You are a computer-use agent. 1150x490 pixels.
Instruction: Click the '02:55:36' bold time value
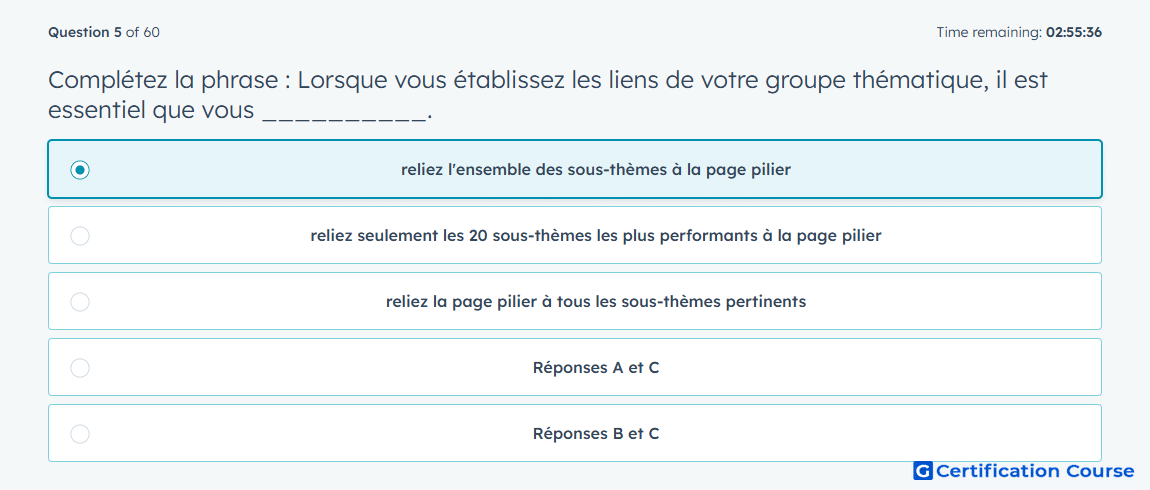pyautogui.click(x=1074, y=32)
